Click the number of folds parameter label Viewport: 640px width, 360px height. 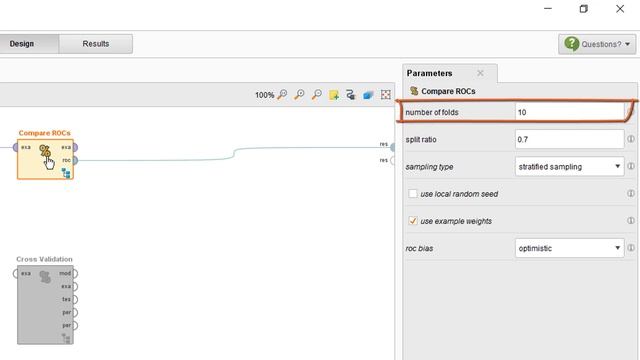432,112
